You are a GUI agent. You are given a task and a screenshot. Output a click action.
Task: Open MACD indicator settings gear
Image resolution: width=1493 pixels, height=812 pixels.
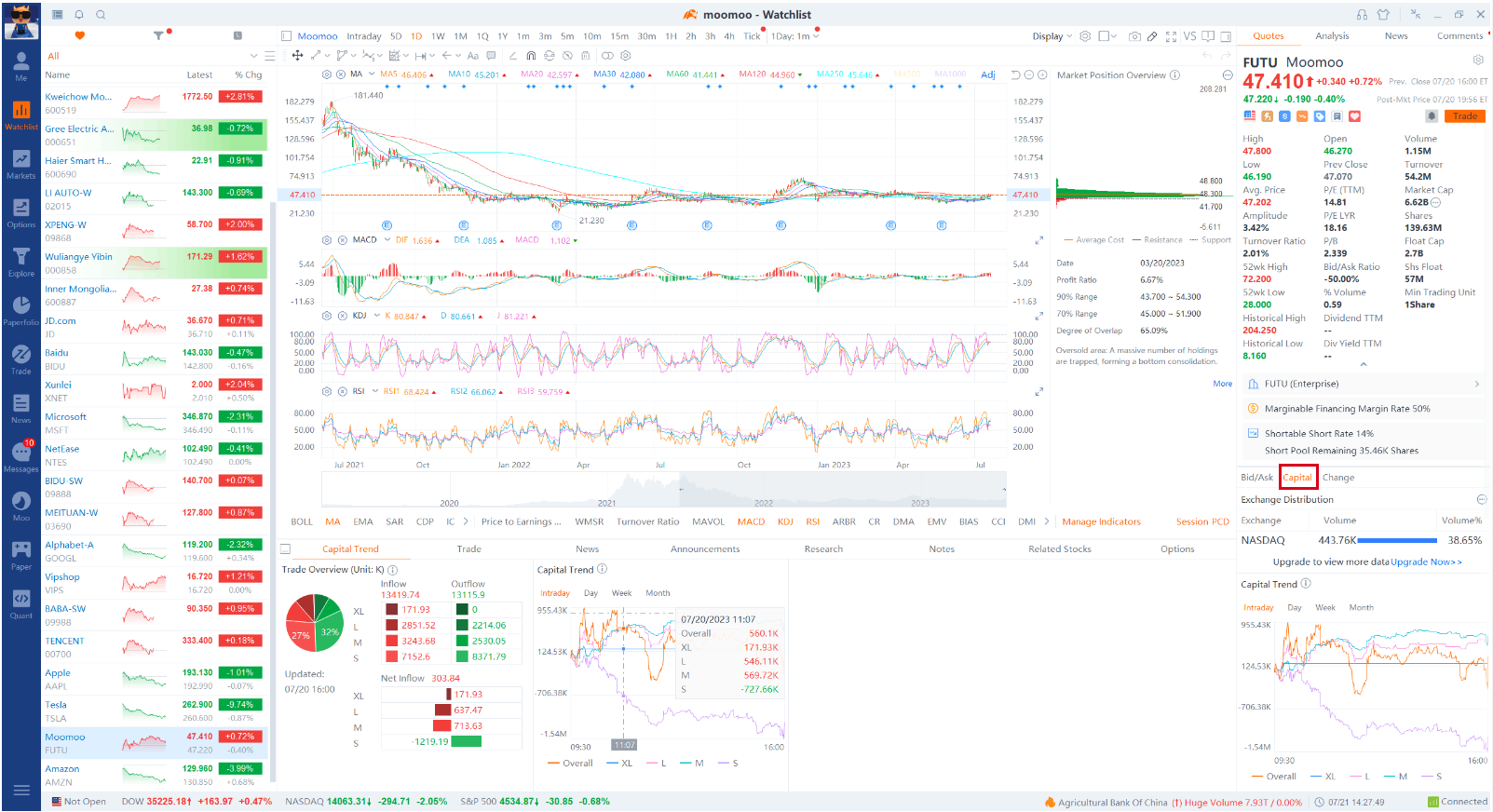(x=327, y=240)
